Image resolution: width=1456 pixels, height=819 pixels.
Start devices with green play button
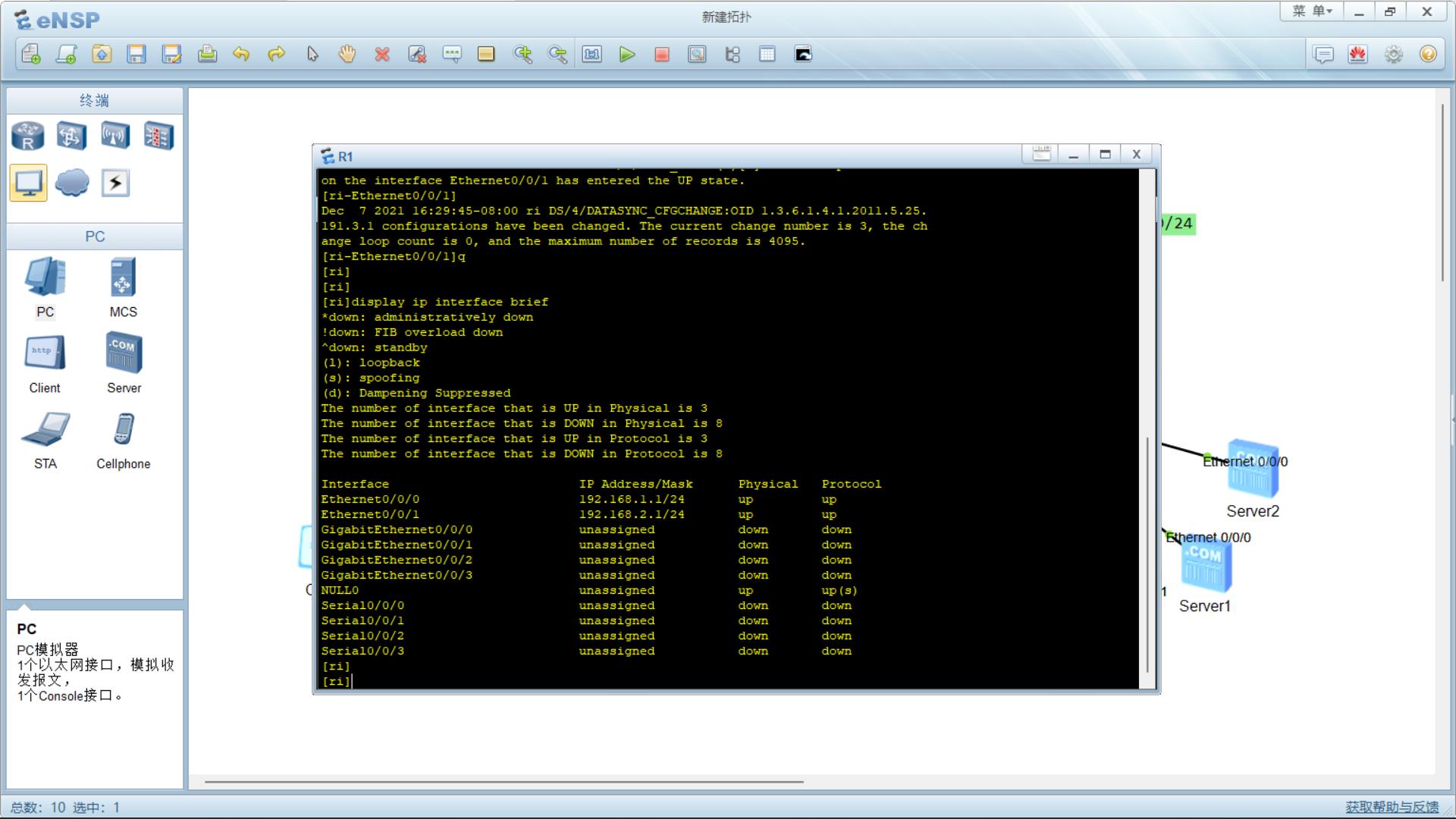(x=627, y=54)
